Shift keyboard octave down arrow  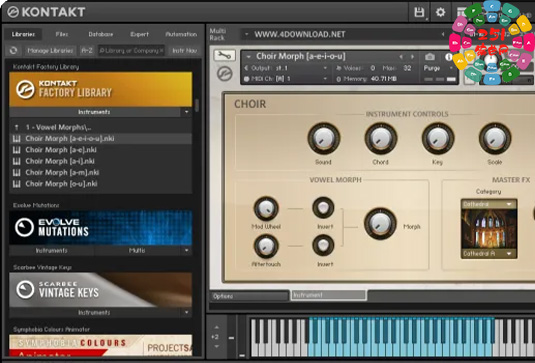[x=217, y=347]
